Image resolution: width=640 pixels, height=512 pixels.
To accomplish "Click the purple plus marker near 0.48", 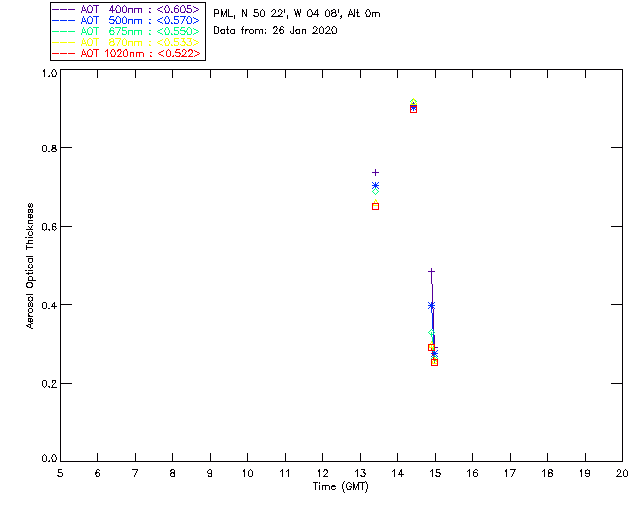I will click(431, 272).
